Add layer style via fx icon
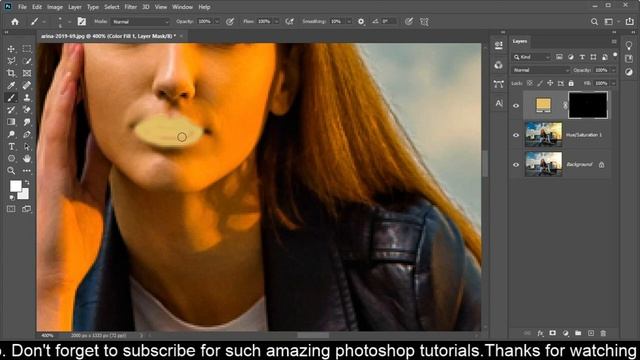Viewport: 640px width, 360px height. point(540,333)
